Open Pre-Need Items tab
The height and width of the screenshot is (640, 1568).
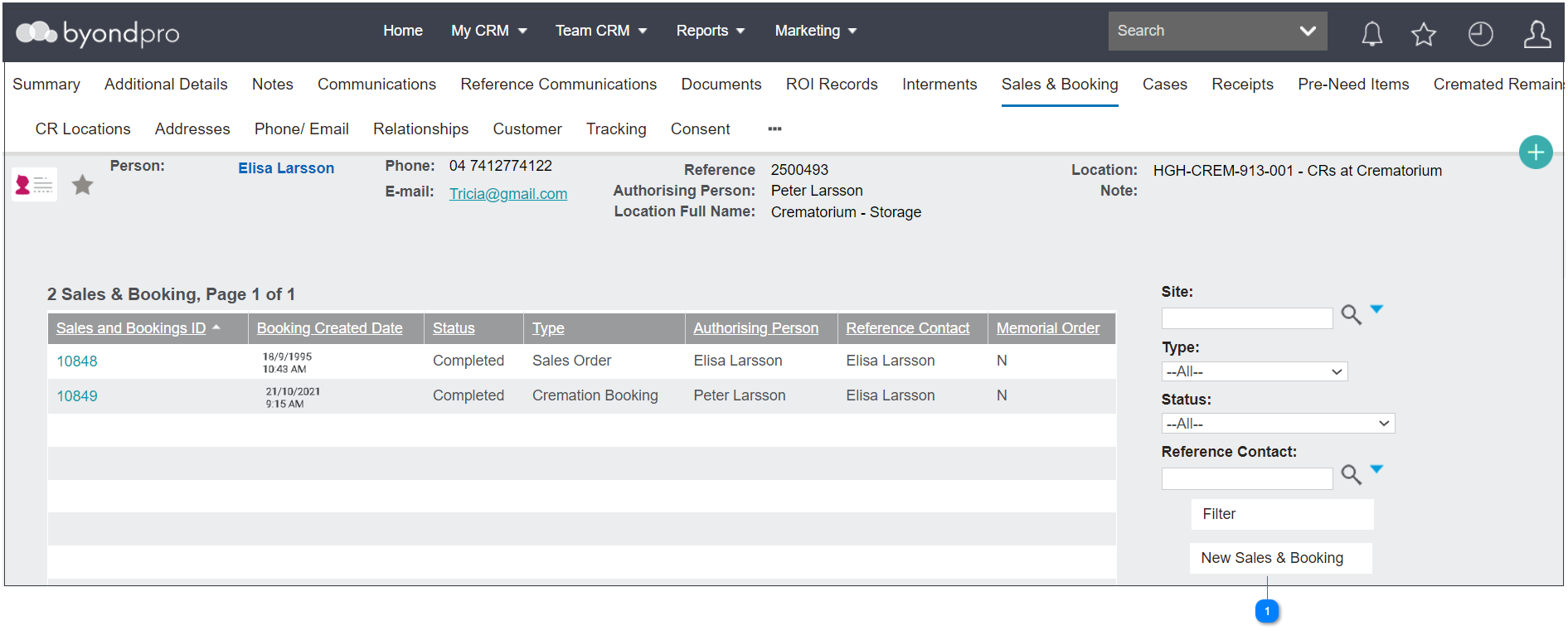(x=1353, y=85)
